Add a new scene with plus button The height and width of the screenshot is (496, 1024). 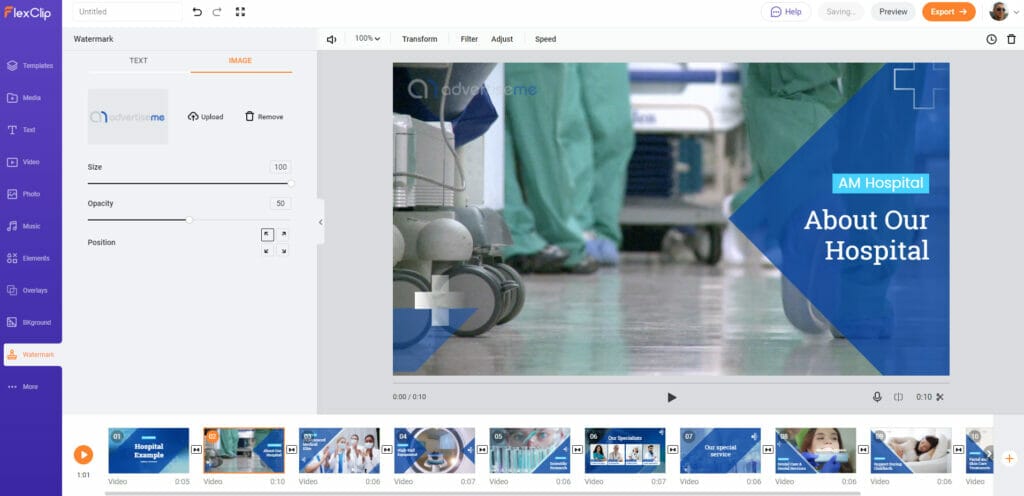tap(1008, 458)
